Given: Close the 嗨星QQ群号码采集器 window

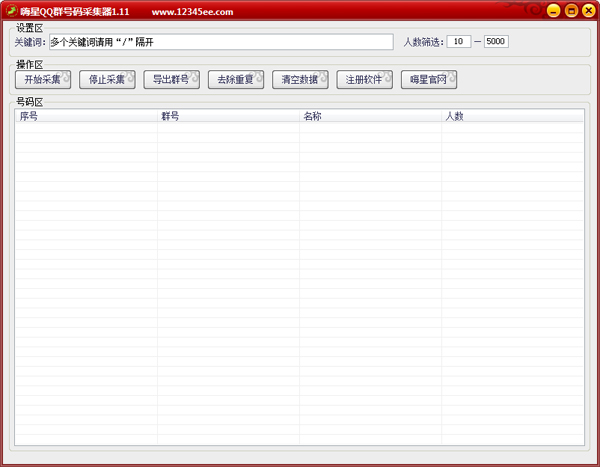Looking at the screenshot, I should pyautogui.click(x=588, y=11).
